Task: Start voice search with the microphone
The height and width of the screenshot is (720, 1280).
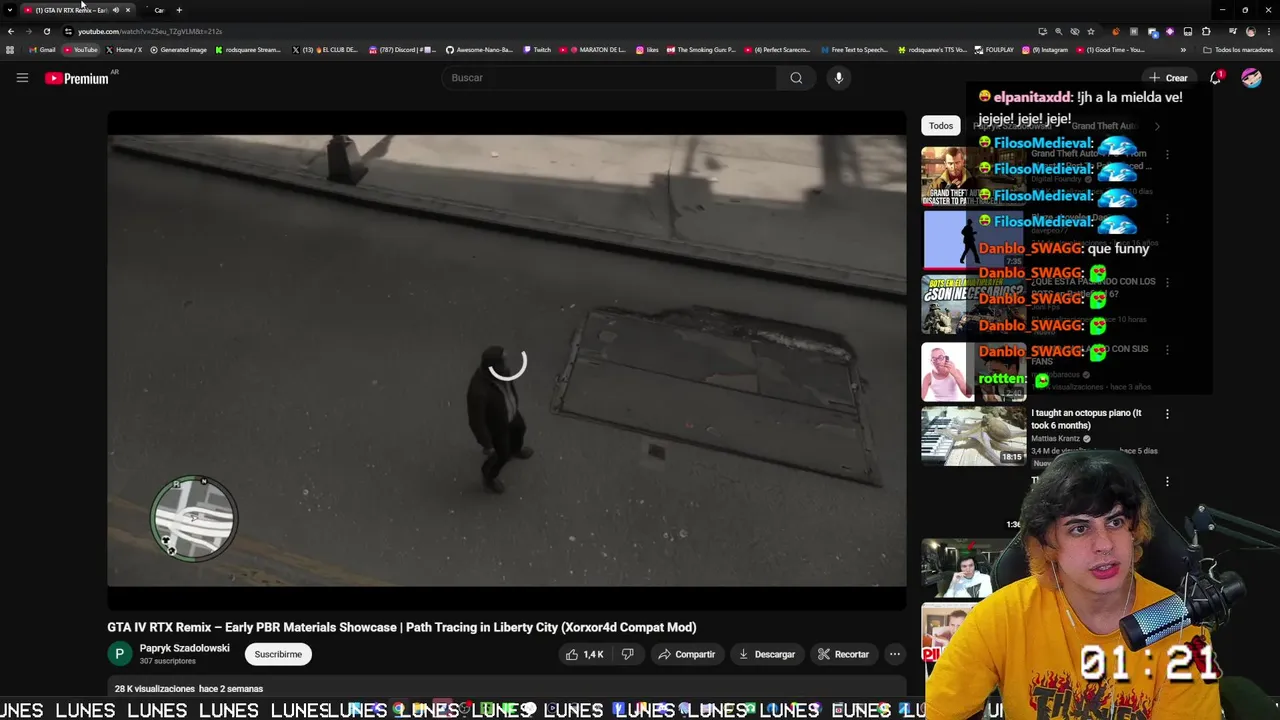Action: (x=839, y=78)
